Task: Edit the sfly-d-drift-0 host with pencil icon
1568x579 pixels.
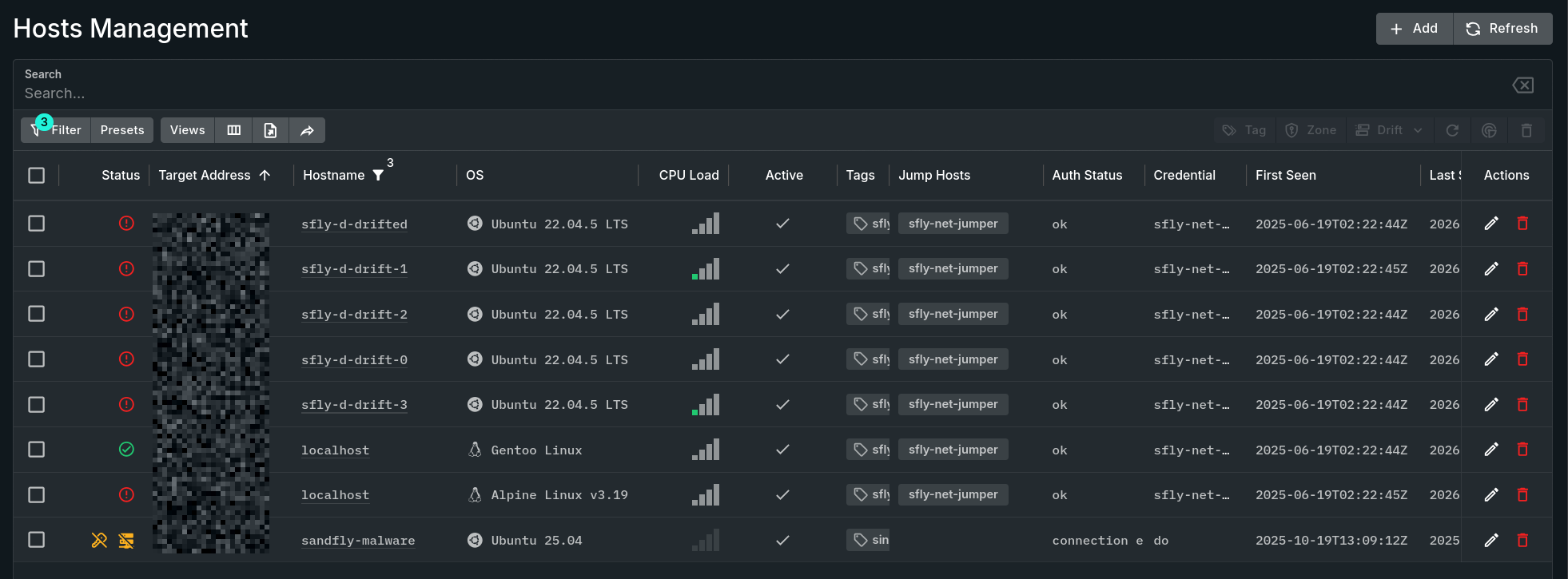Action: click(x=1491, y=359)
